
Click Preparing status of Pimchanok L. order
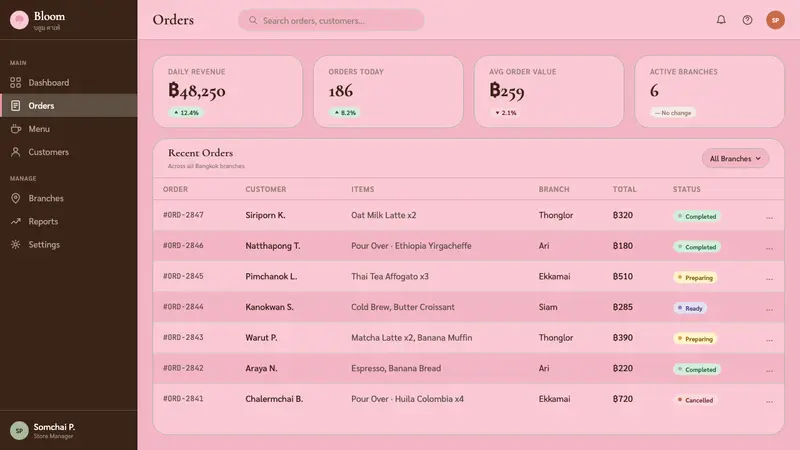(695, 278)
